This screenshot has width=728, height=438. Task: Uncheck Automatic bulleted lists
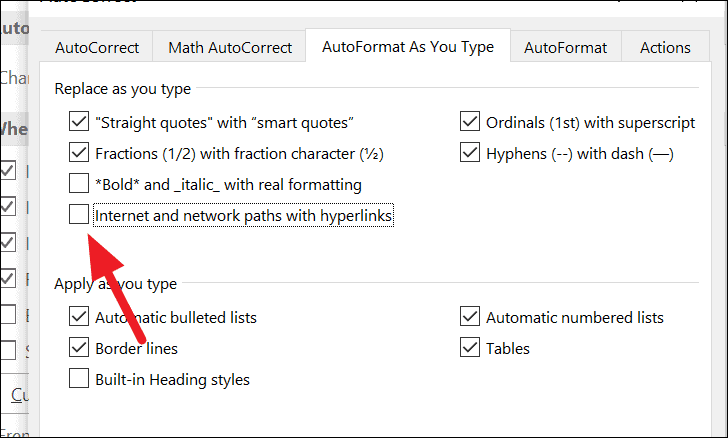[x=80, y=317]
